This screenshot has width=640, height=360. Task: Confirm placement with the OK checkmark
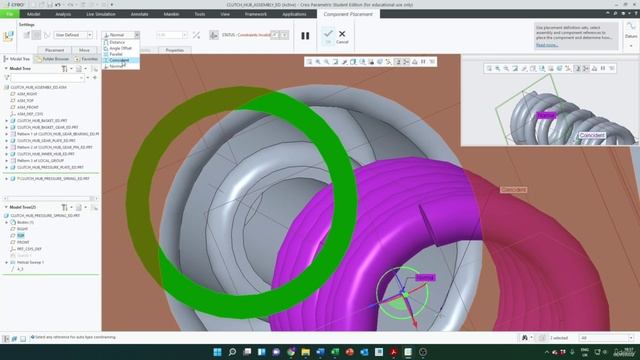[328, 36]
